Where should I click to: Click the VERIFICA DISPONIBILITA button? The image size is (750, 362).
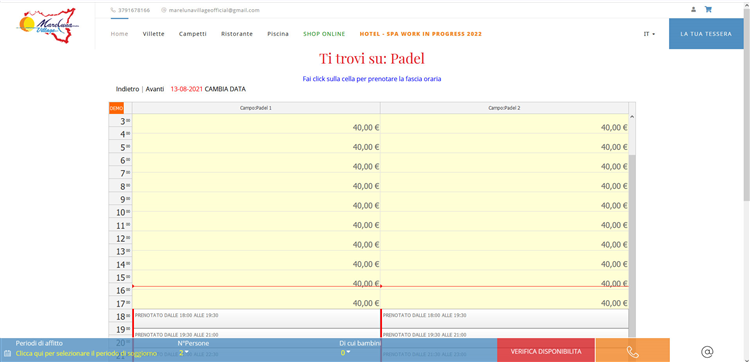click(x=546, y=351)
